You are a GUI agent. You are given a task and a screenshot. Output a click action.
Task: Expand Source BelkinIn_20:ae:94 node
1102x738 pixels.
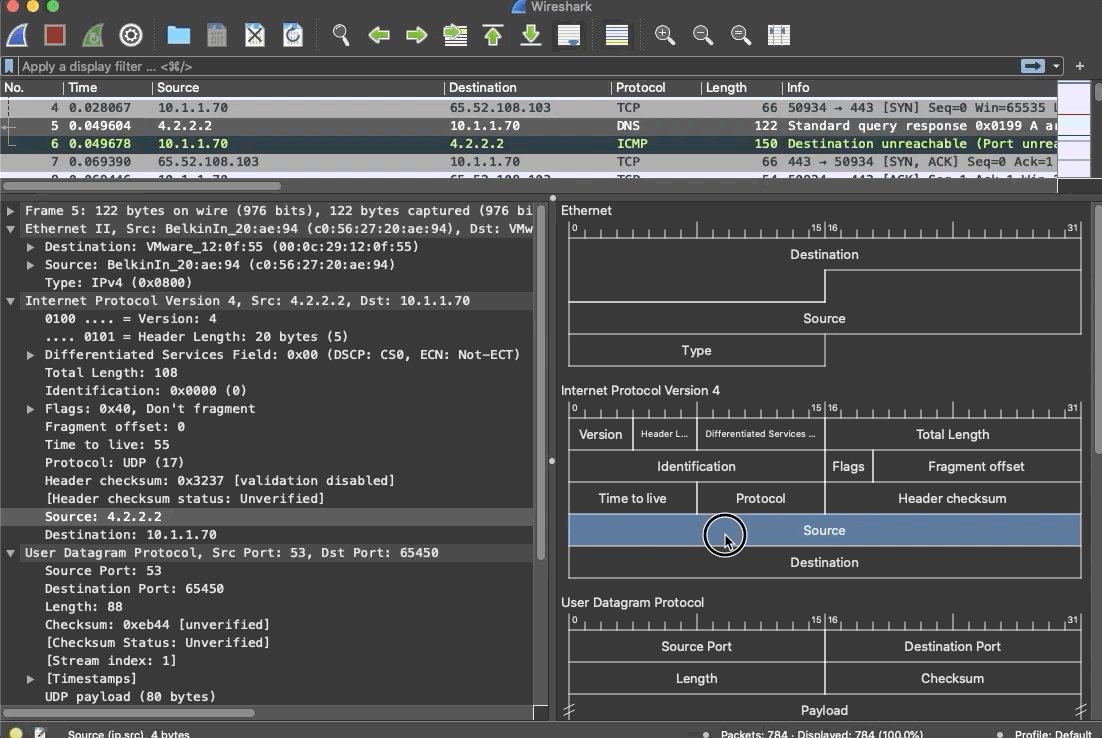click(x=30, y=265)
